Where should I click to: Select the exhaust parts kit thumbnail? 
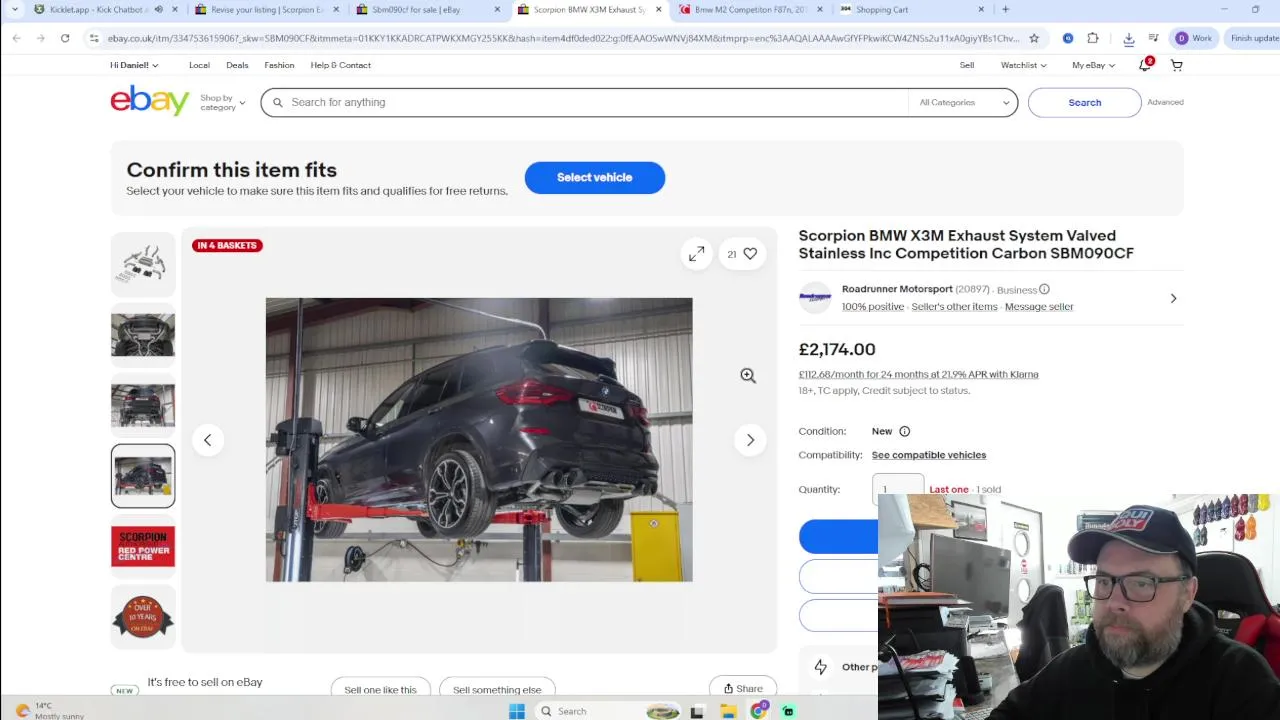point(143,264)
